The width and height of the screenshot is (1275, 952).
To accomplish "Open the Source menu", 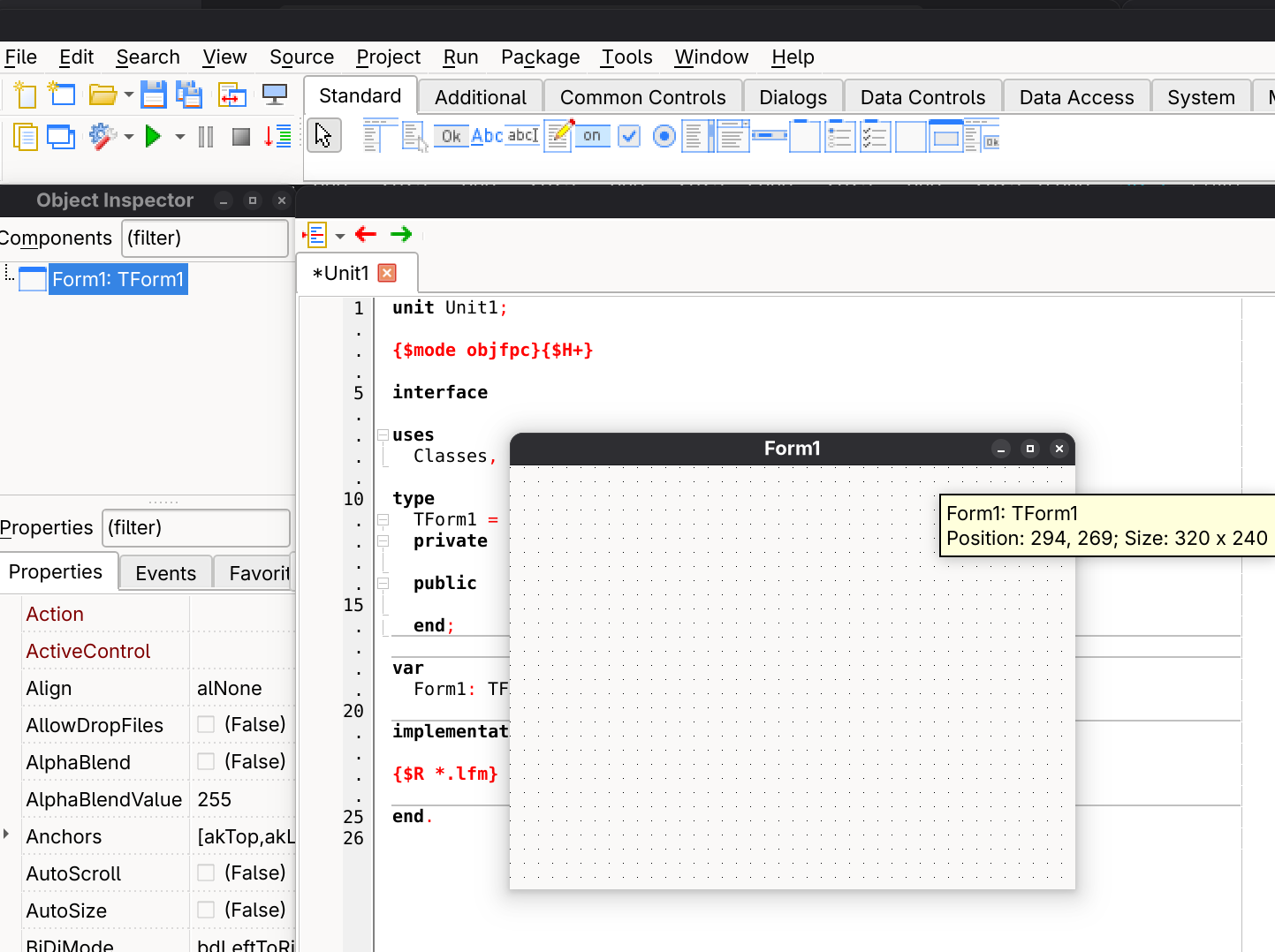I will (302, 57).
